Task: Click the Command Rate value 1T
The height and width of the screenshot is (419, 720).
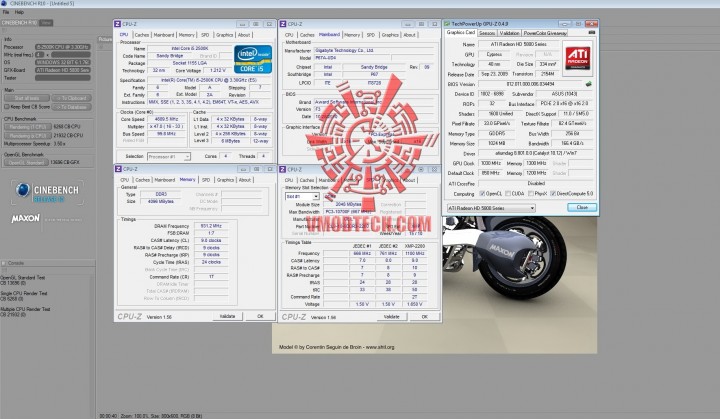Action: click(x=211, y=277)
